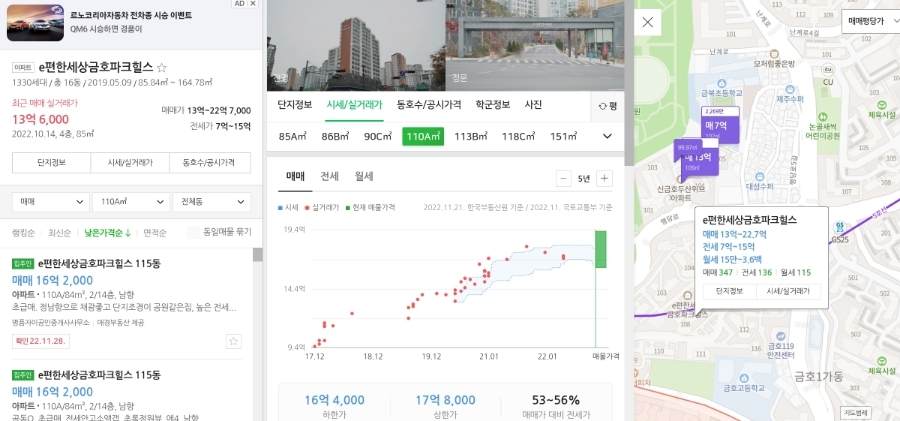The width and height of the screenshot is (900, 421).
Task: Close the ad banner with X
Action: pos(253,3)
